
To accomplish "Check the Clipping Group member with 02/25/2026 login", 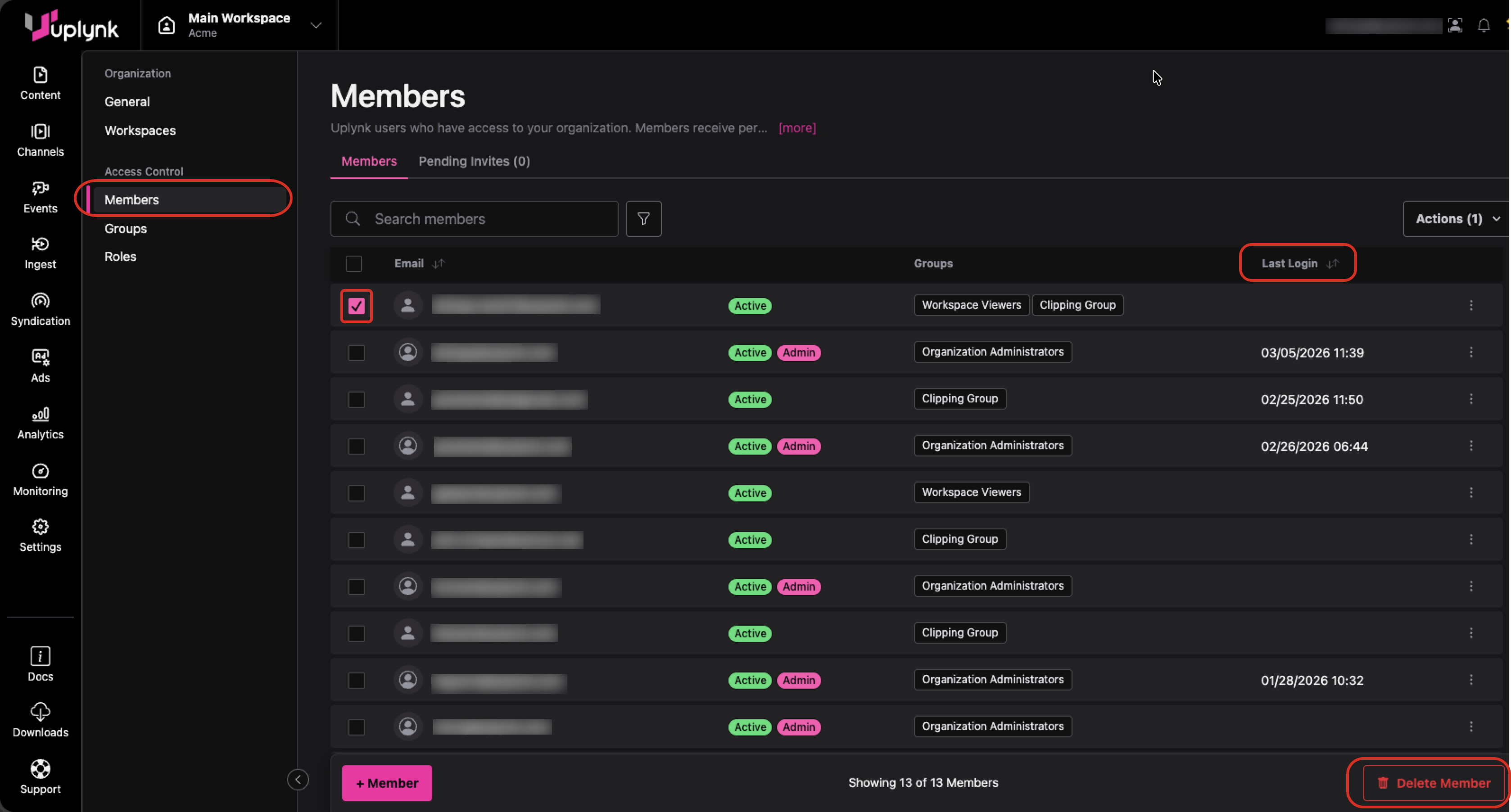I will [356, 399].
